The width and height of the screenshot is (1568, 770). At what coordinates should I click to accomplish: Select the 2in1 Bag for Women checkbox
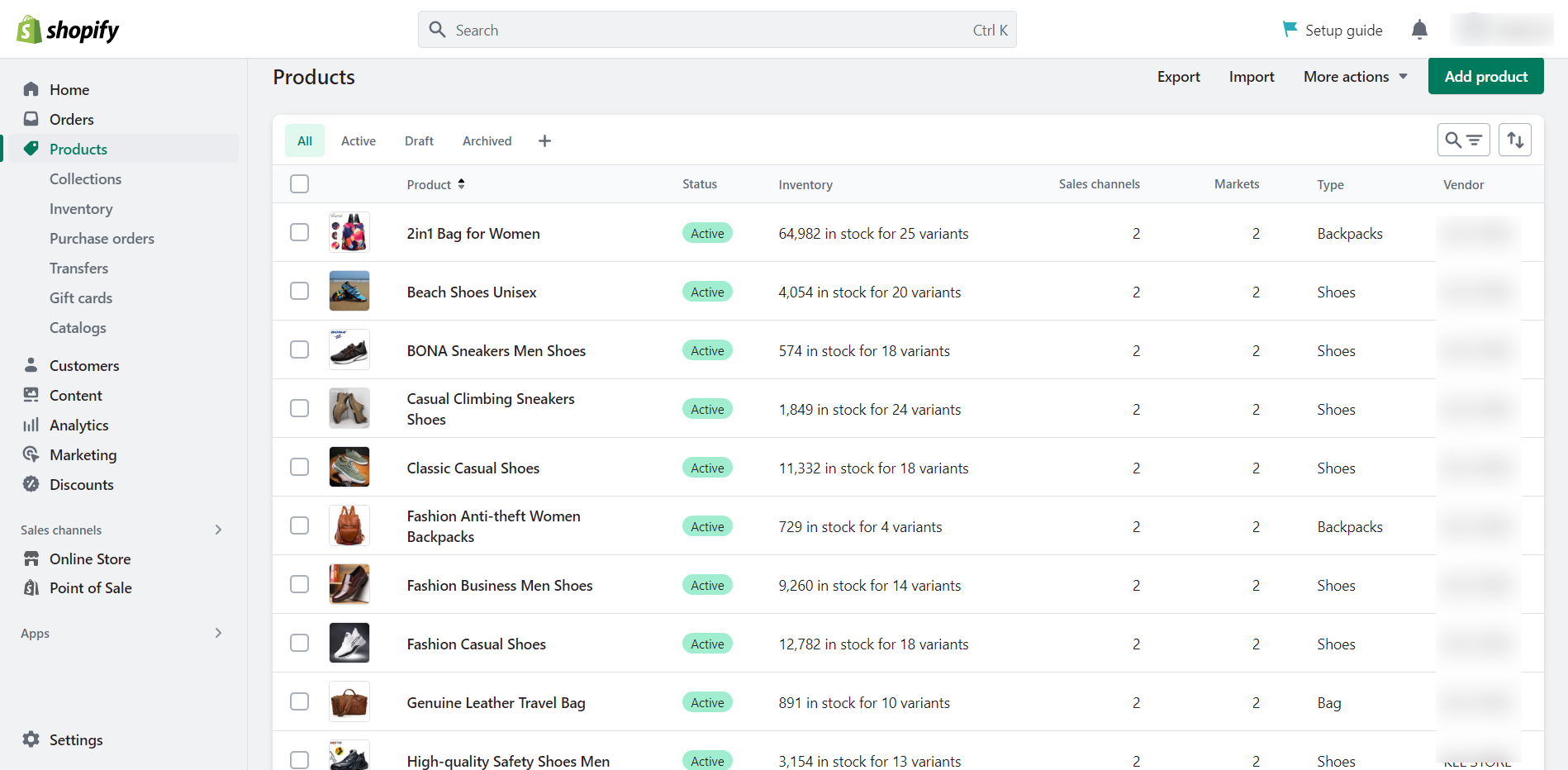tap(299, 232)
